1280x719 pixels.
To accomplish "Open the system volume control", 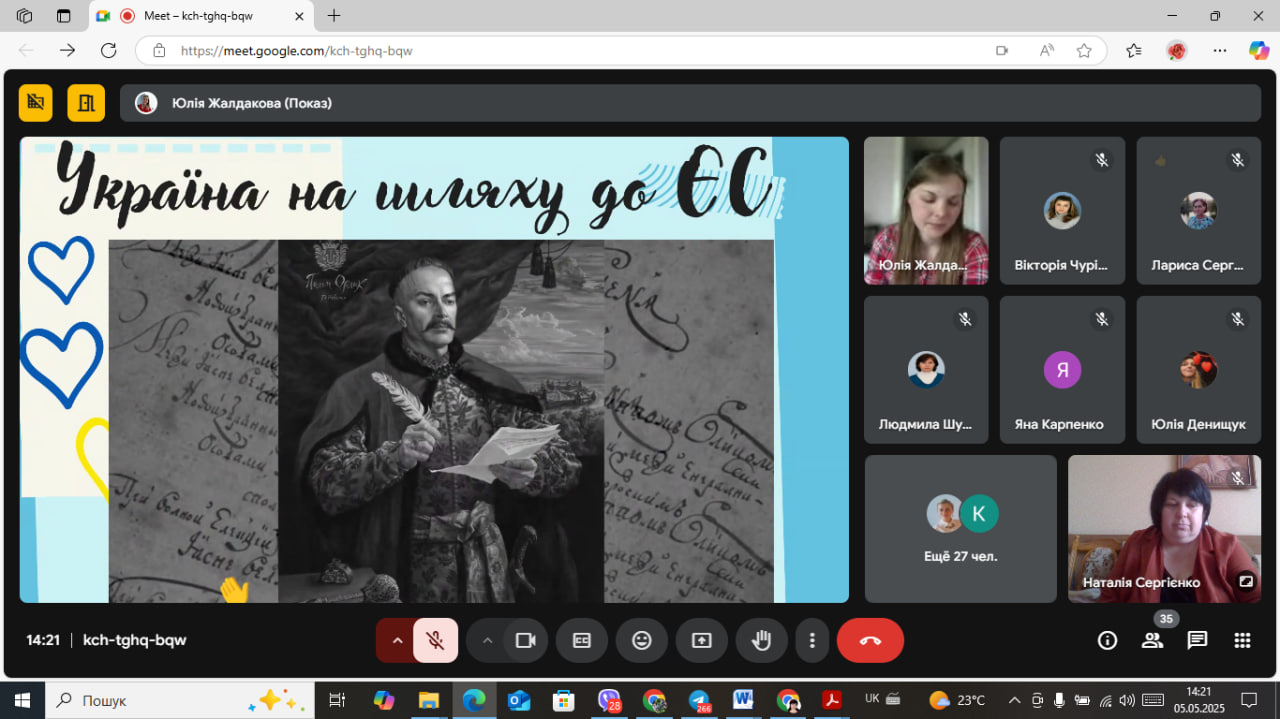I will click(1128, 700).
